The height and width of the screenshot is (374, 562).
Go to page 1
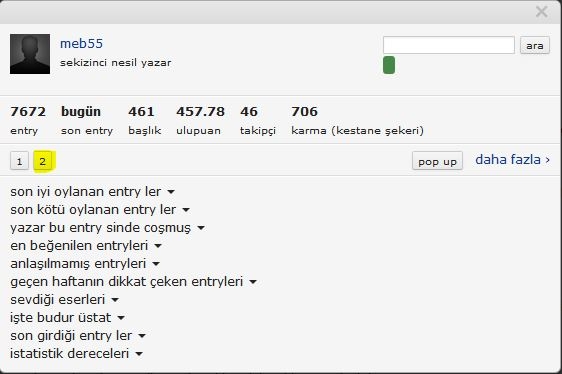coord(19,161)
